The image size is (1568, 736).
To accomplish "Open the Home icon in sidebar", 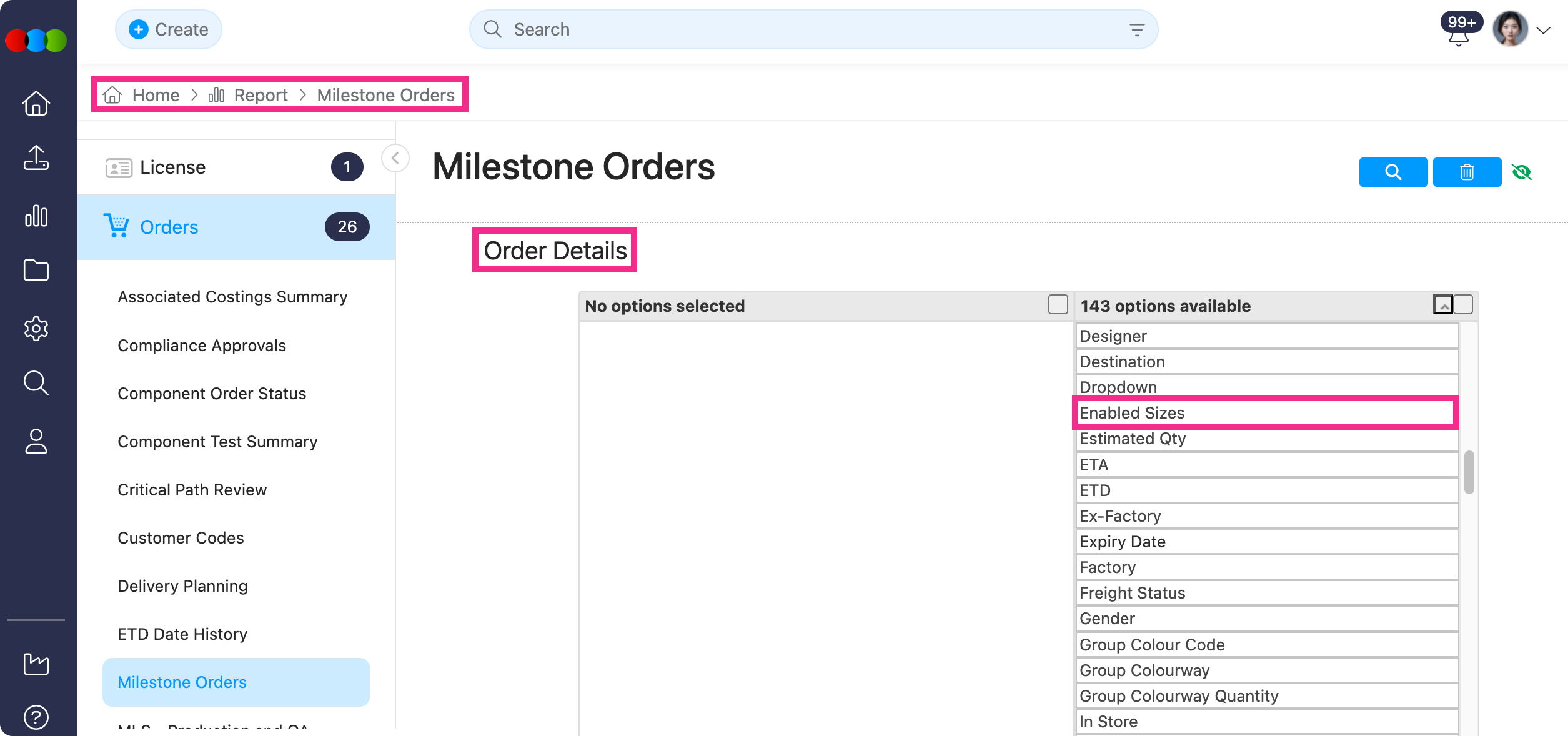I will [x=36, y=103].
